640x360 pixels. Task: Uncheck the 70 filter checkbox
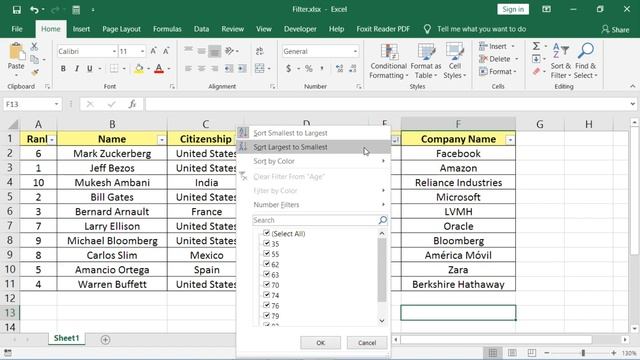267,284
